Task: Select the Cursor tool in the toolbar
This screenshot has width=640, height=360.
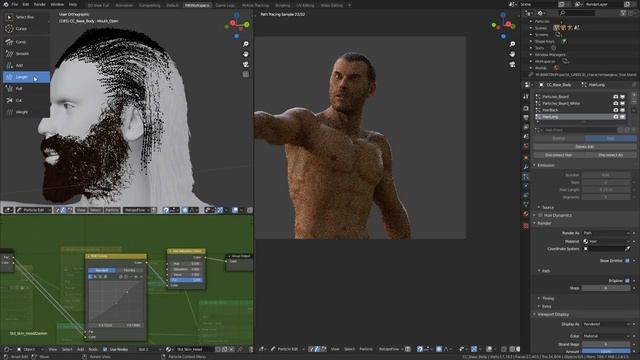Action: click(x=25, y=29)
